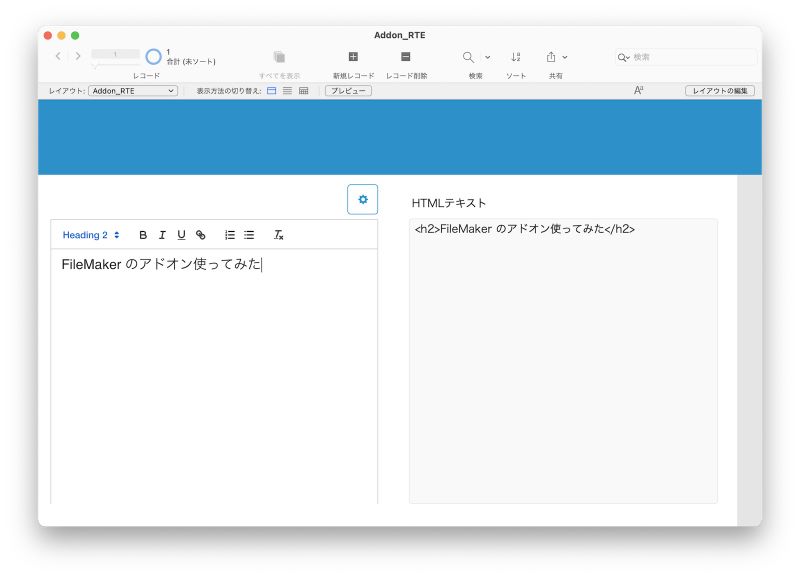This screenshot has height=577, width=800.
Task: Close the Addon_RTE window
Action: coord(48,35)
